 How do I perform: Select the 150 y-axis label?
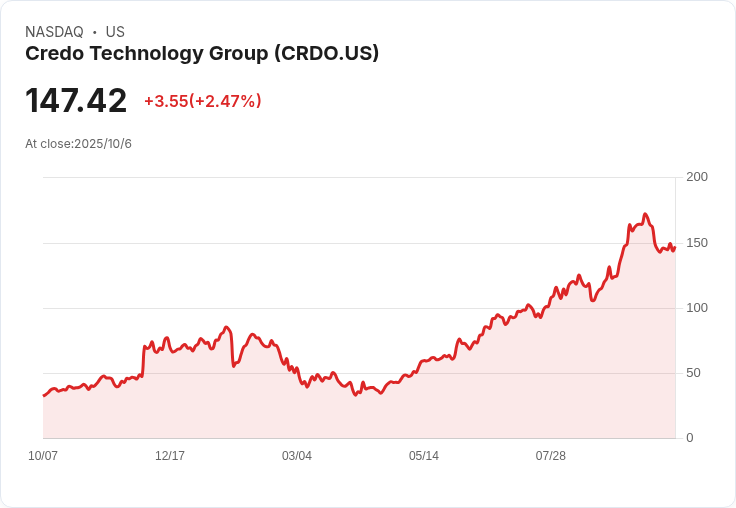697,243
